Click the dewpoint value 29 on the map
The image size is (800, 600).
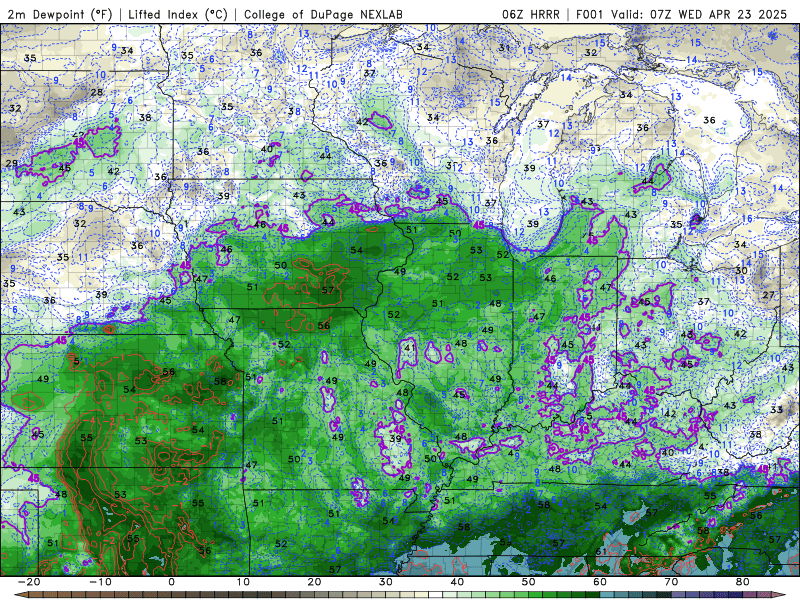(x=11, y=164)
